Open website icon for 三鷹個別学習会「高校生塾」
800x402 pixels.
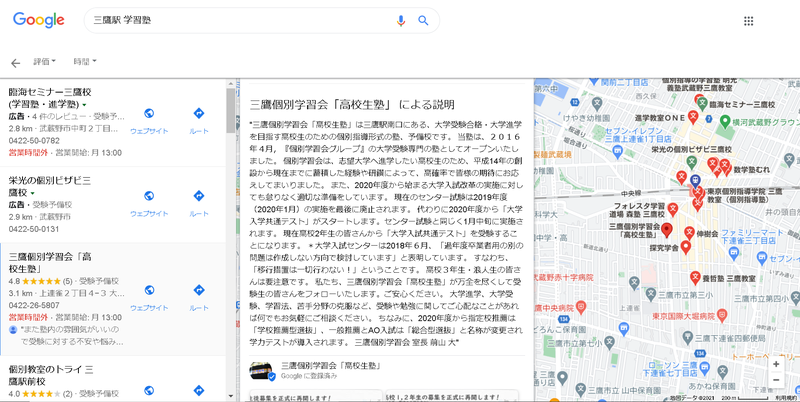149,290
